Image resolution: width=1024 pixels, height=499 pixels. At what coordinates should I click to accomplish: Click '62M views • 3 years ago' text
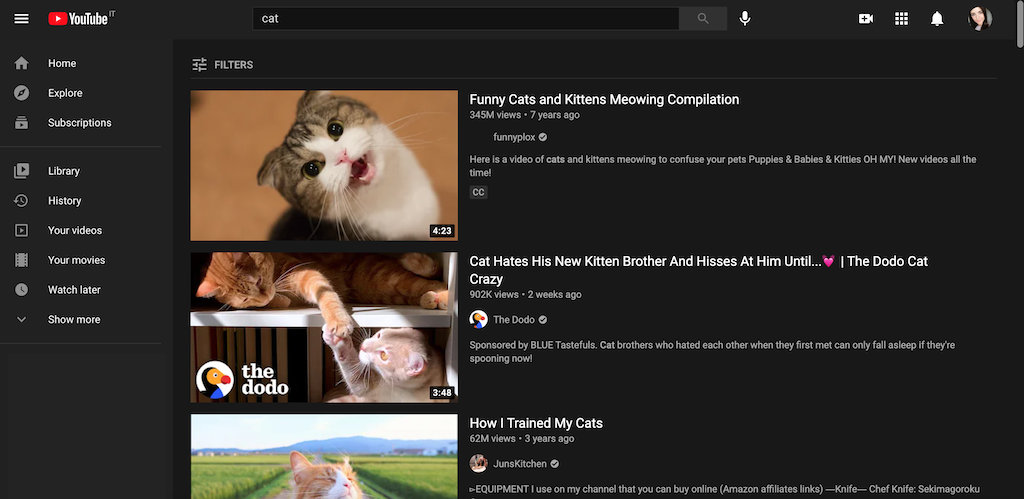[522, 438]
